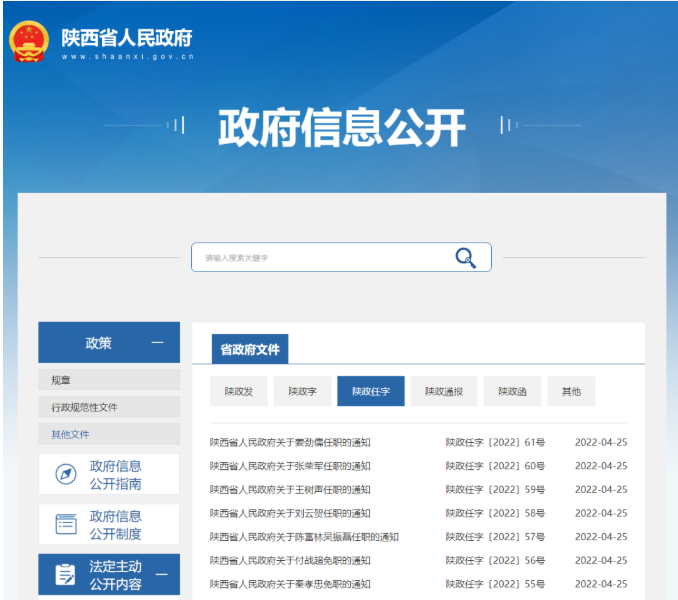The width and height of the screenshot is (678, 600).
Task: Open the 其他 document category
Action: [x=571, y=391]
